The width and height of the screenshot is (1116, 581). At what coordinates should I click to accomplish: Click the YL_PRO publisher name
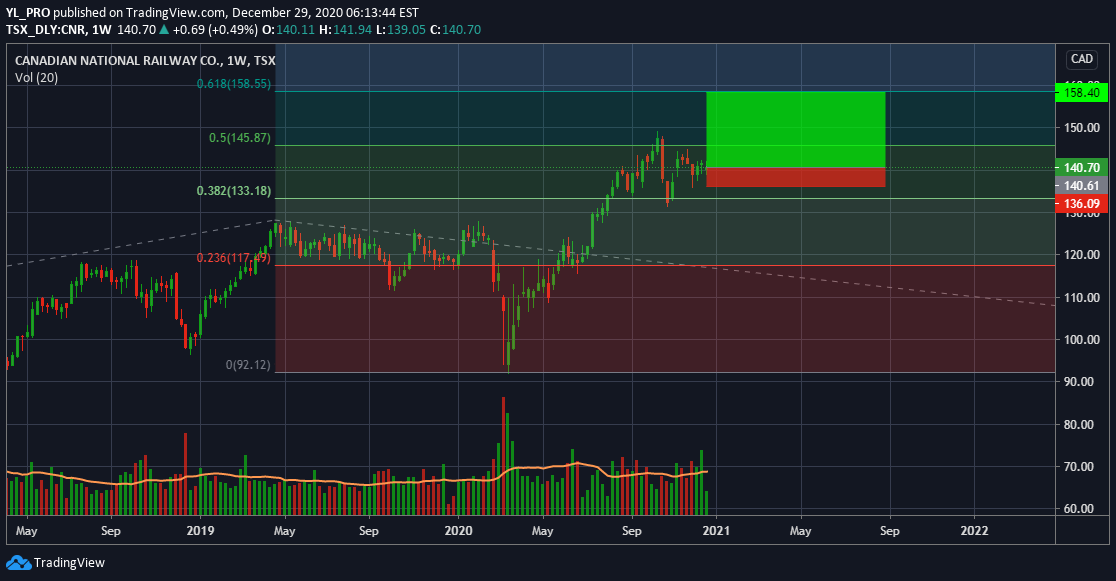(28, 13)
